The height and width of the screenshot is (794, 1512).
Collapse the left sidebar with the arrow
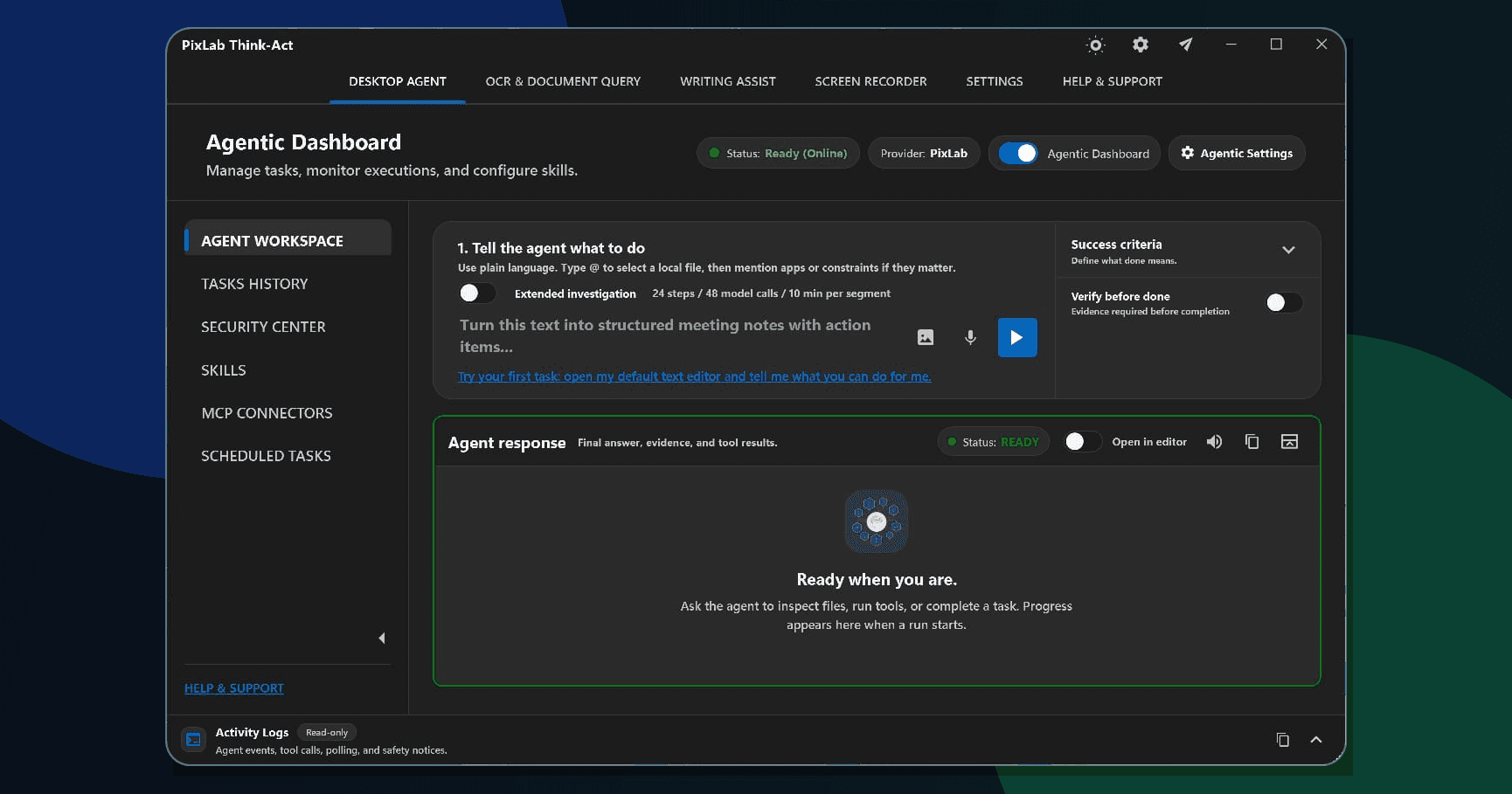point(382,639)
